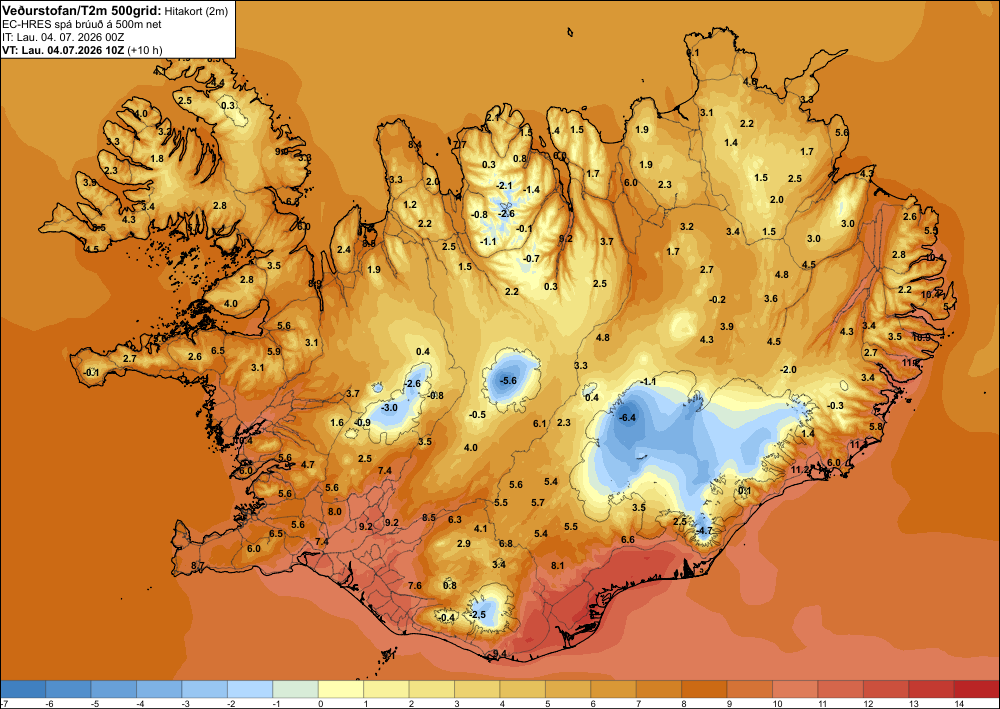Select the -7 color swatch in legend

pyautogui.click(x=23, y=689)
